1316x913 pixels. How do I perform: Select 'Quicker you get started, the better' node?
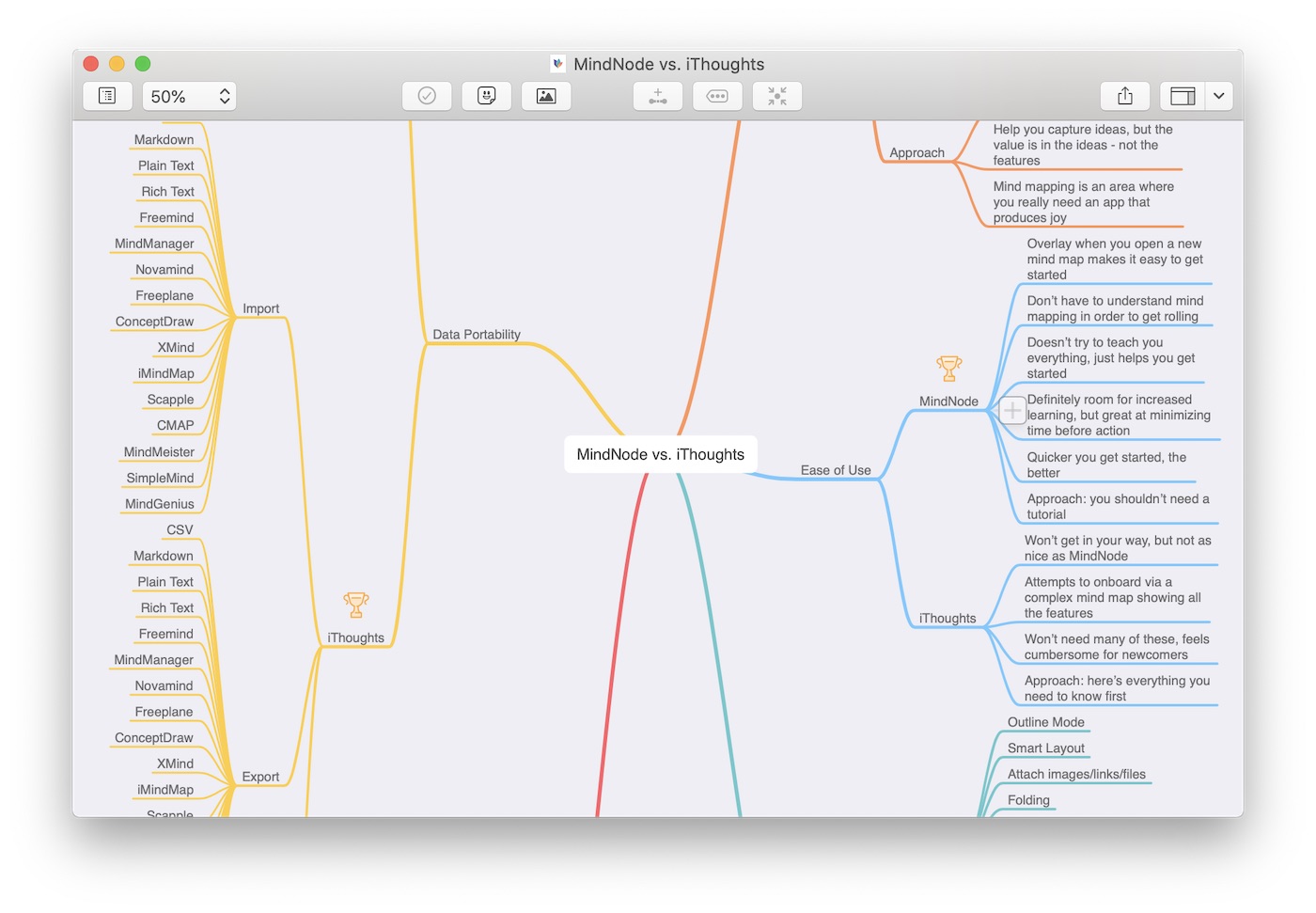pos(1106,464)
